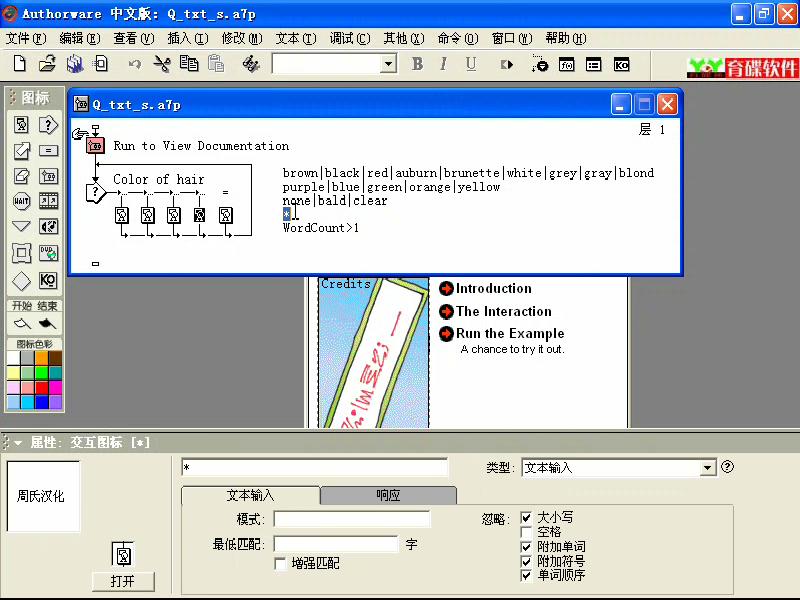Click the Import toolbar icon
800x600 pixels.
tap(101, 64)
